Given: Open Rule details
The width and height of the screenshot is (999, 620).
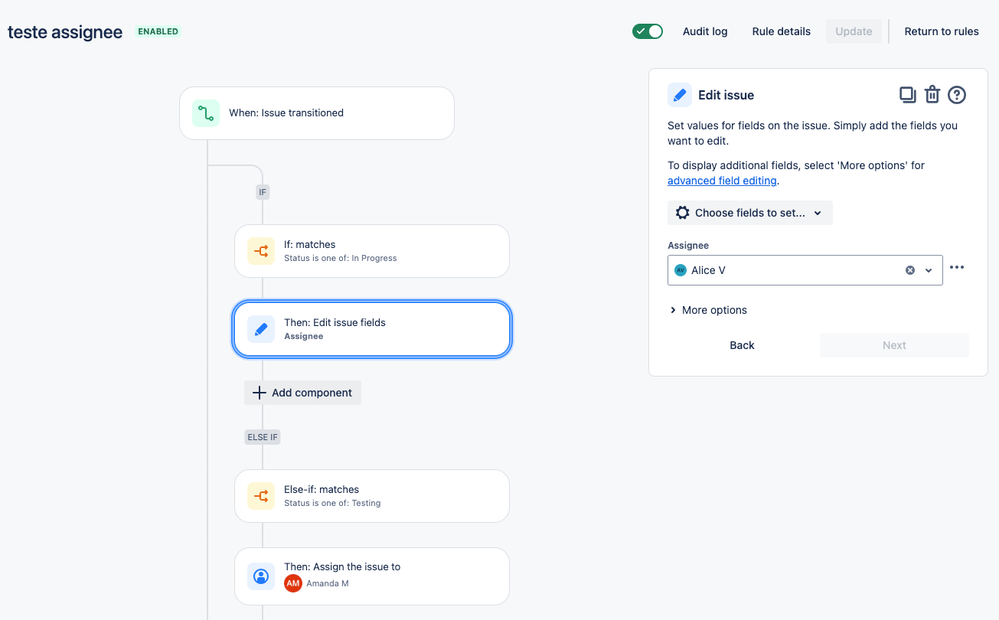Looking at the screenshot, I should (x=781, y=31).
